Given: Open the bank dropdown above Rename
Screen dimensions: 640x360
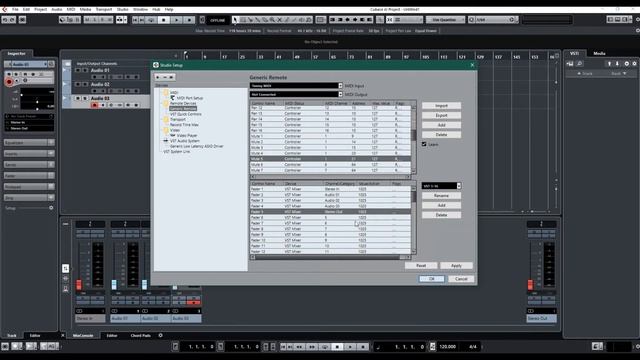Looking at the screenshot, I should coord(441,186).
